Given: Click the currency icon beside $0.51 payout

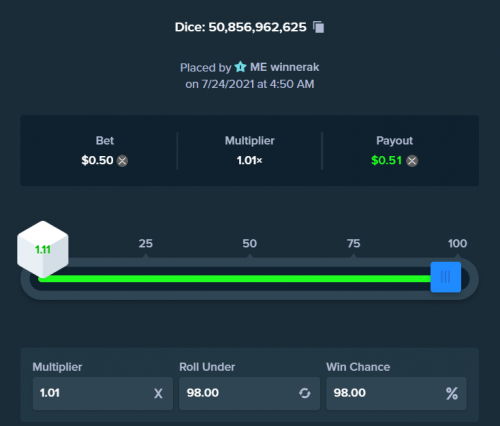Looking at the screenshot, I should click(x=412, y=161).
